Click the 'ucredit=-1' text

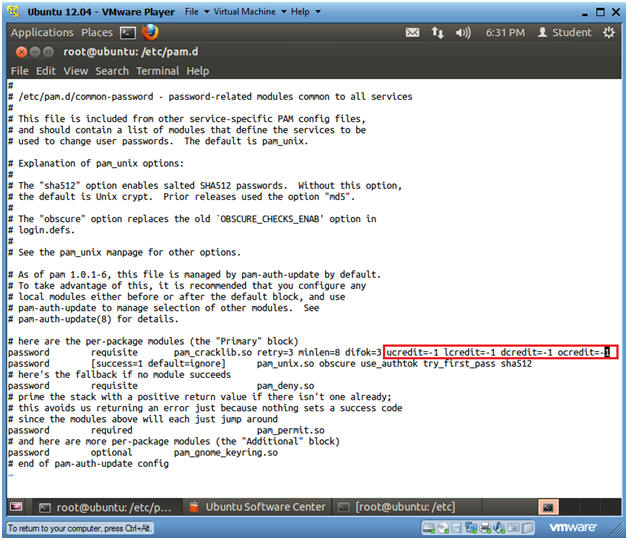pos(412,353)
